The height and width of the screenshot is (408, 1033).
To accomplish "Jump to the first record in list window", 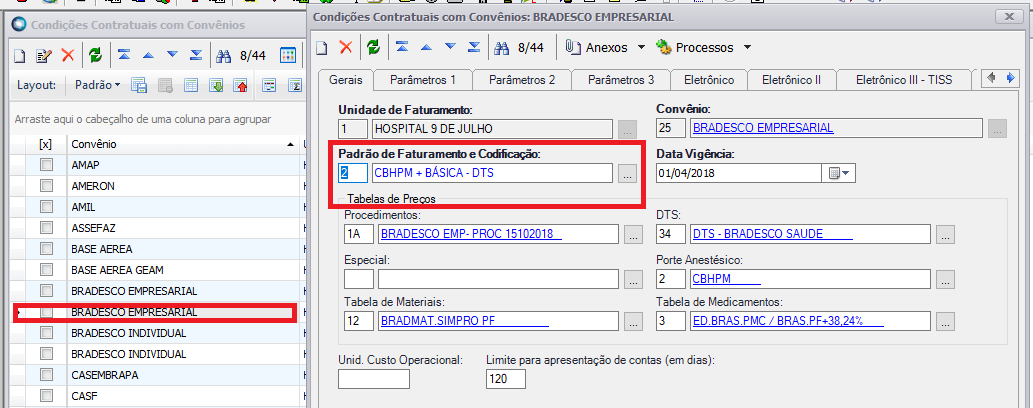I will coord(124,55).
